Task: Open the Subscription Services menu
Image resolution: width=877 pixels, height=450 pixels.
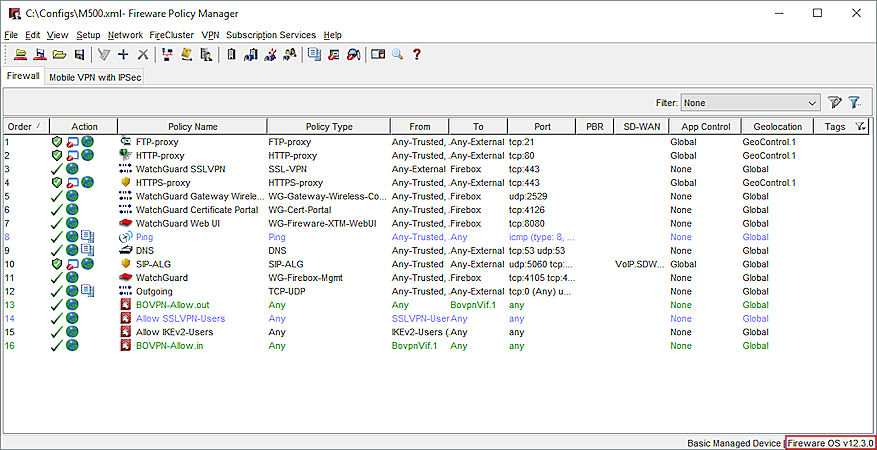Action: [x=270, y=35]
